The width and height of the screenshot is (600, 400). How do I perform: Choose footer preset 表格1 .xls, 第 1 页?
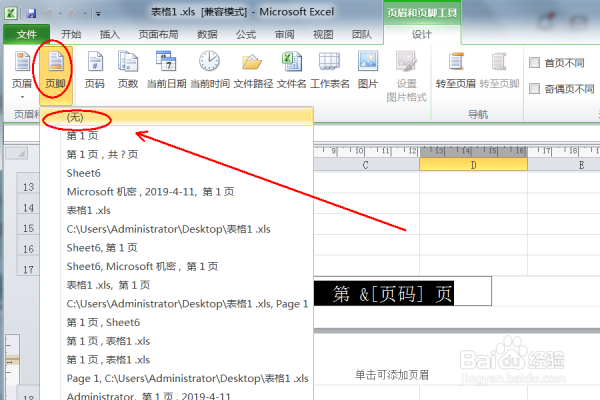(x=177, y=285)
